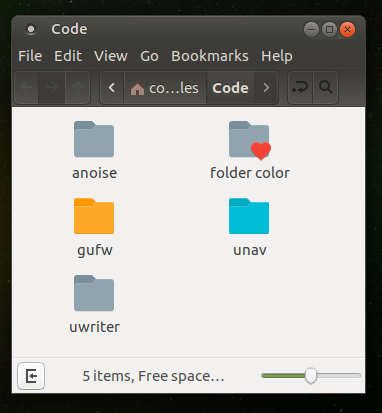The width and height of the screenshot is (382, 413).
Task: Open the View menu
Action: (111, 56)
